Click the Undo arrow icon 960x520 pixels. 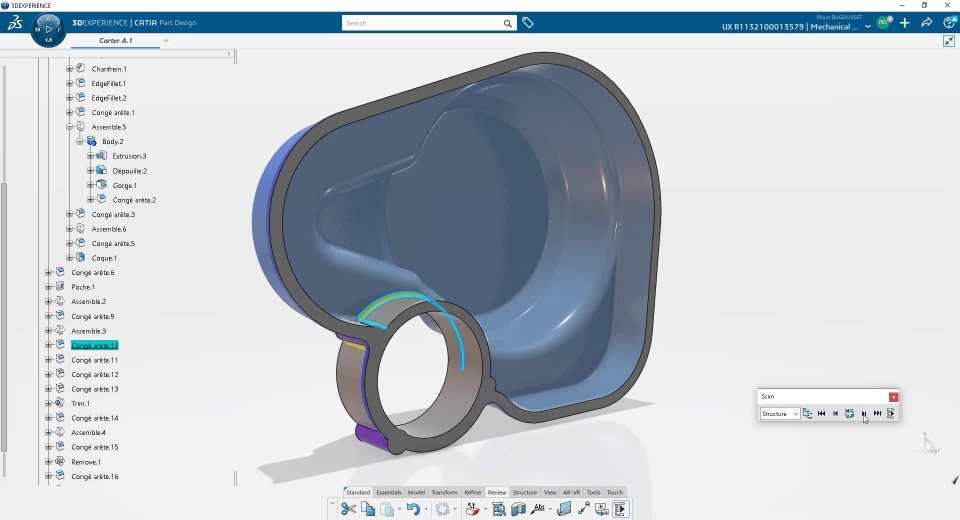pyautogui.click(x=413, y=508)
